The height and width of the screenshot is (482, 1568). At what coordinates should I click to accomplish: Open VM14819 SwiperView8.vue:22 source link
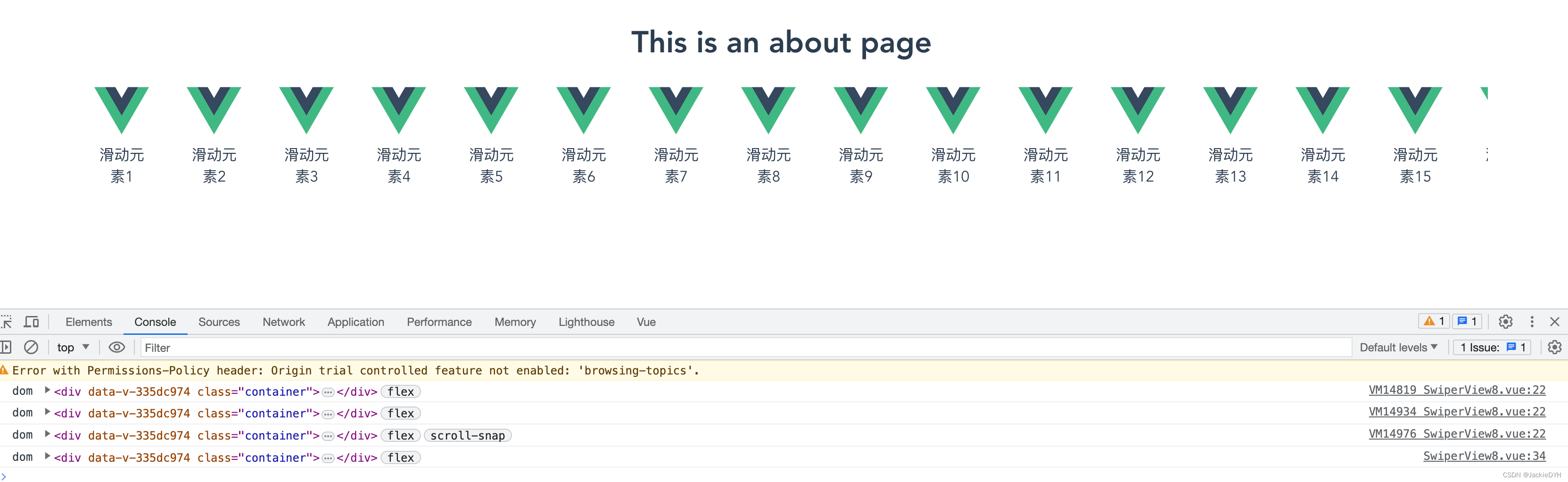pos(1457,390)
